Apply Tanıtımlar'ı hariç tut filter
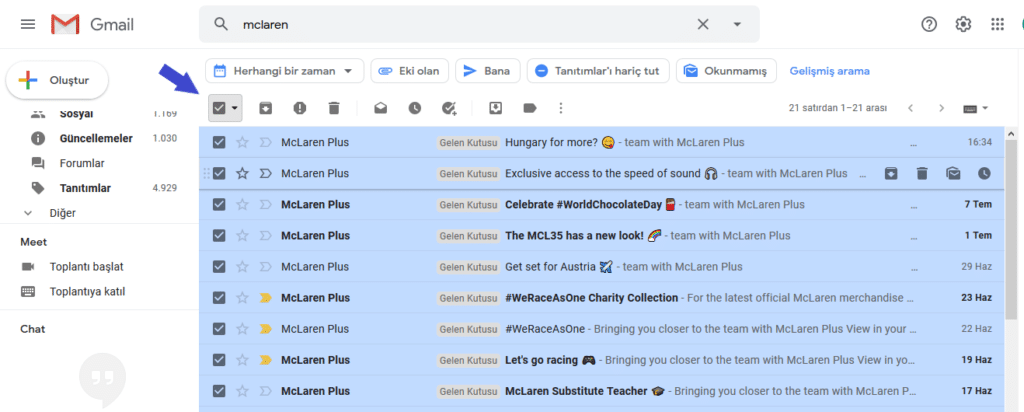The height and width of the screenshot is (412, 1024). 598,71
